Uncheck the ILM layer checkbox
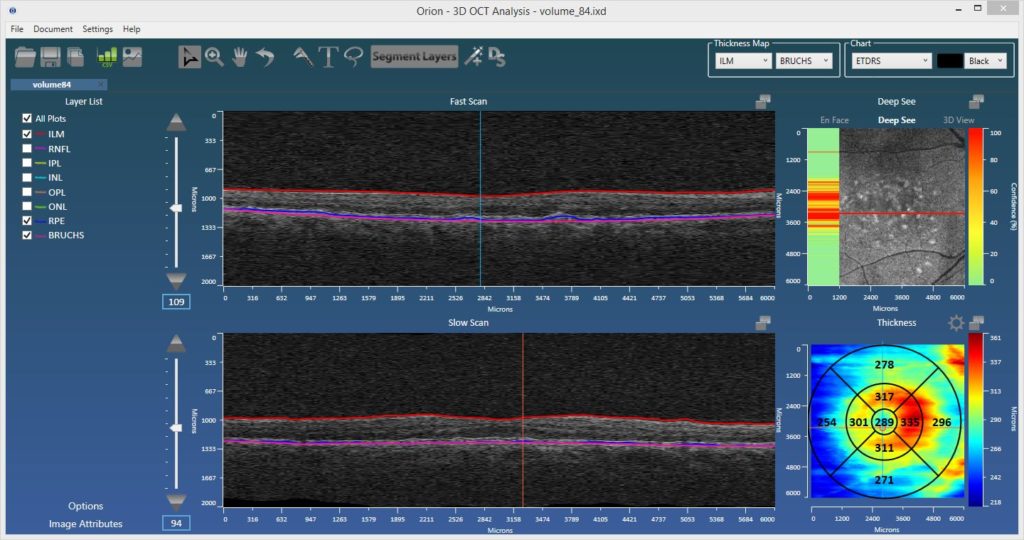The image size is (1024, 540). [27, 134]
